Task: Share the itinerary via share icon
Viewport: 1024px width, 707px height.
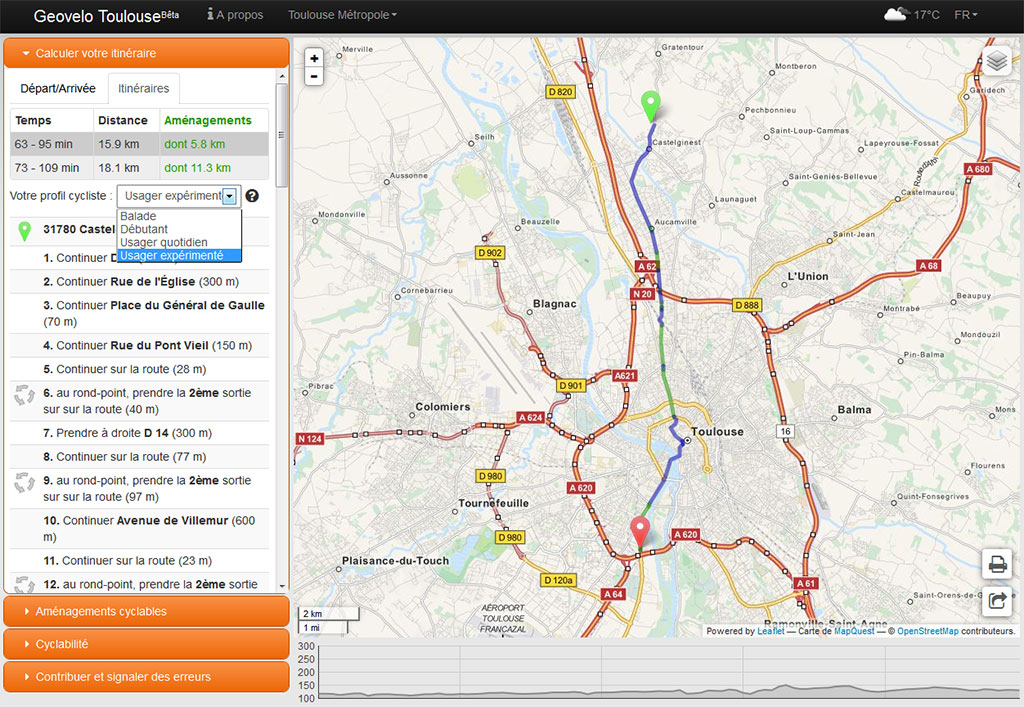Action: tap(997, 600)
